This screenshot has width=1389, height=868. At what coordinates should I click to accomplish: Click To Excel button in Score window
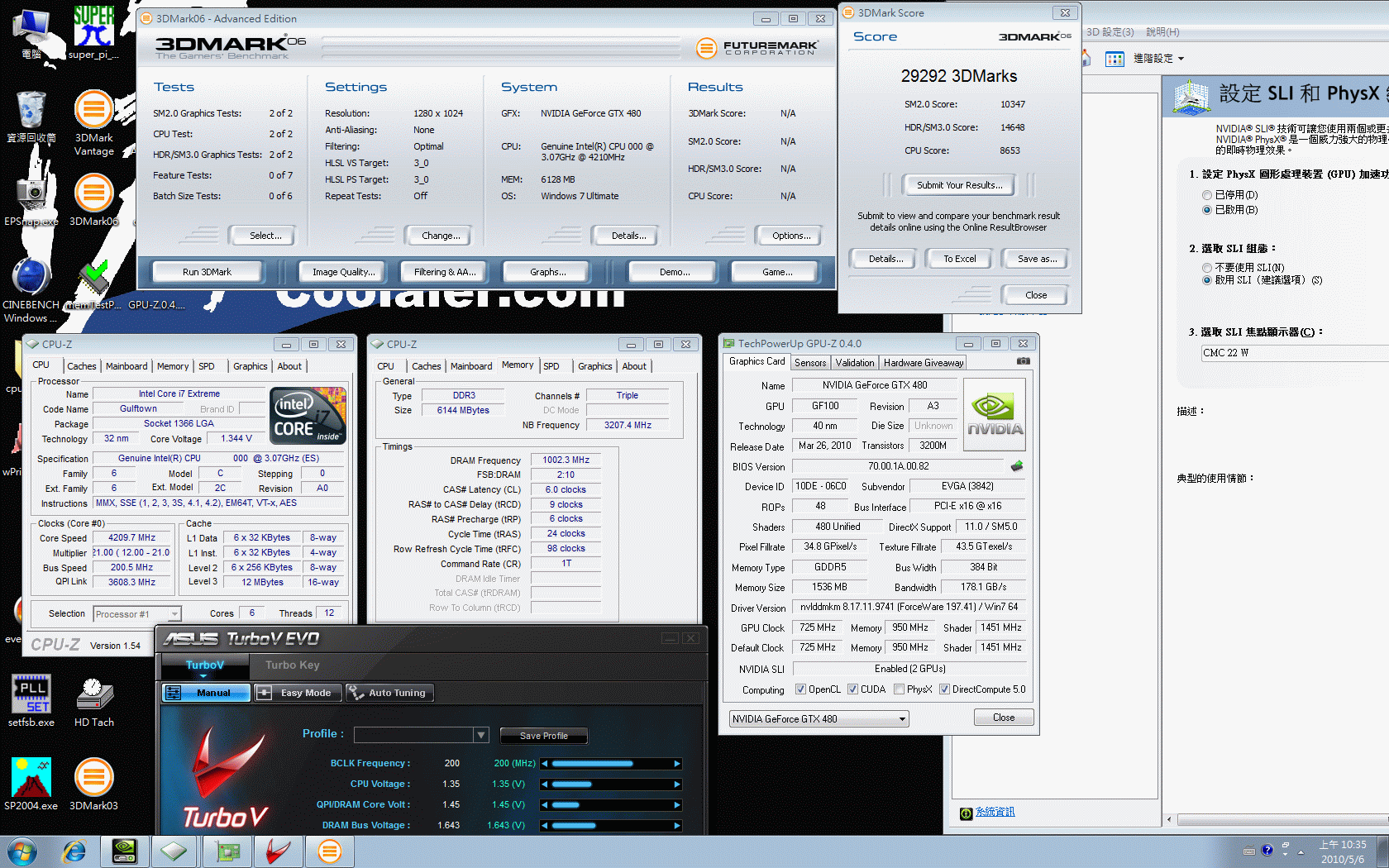coord(959,259)
